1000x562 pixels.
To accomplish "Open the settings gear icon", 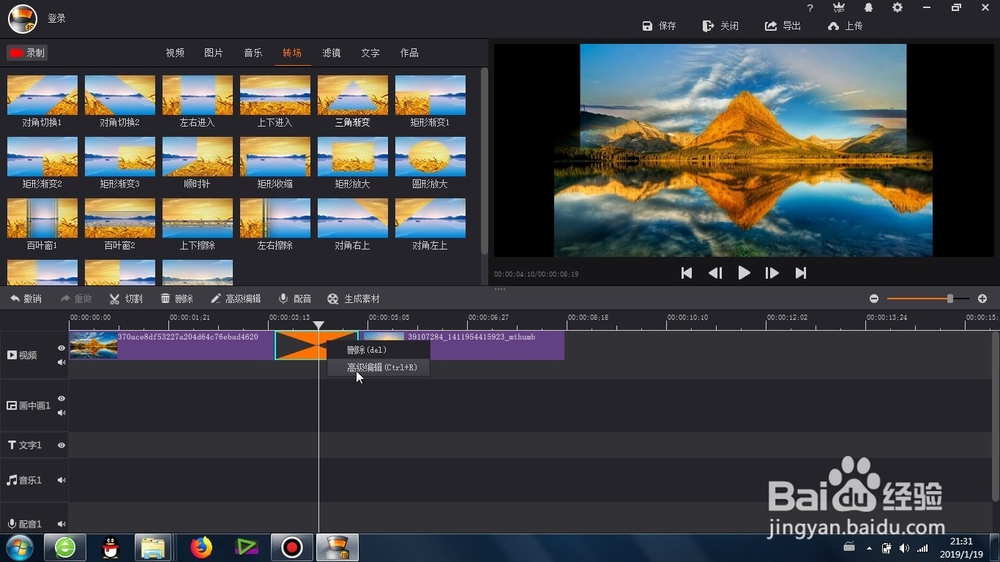I will click(897, 8).
